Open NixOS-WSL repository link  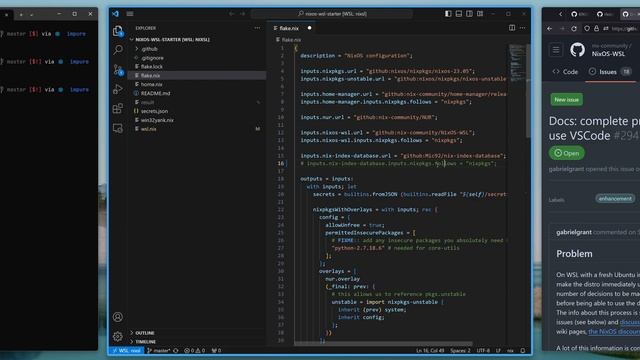pyautogui.click(x=608, y=54)
